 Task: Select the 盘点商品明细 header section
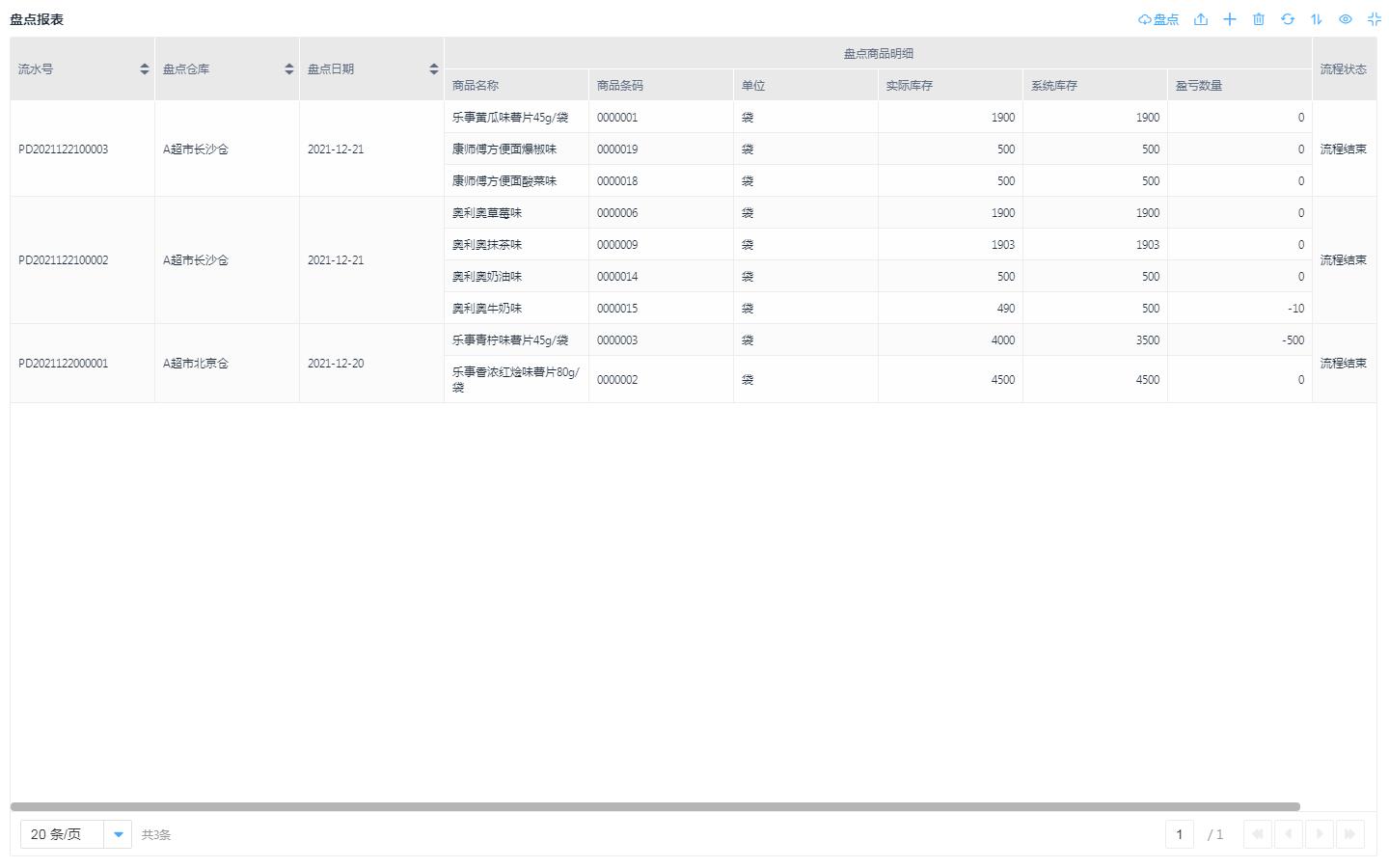[876, 53]
